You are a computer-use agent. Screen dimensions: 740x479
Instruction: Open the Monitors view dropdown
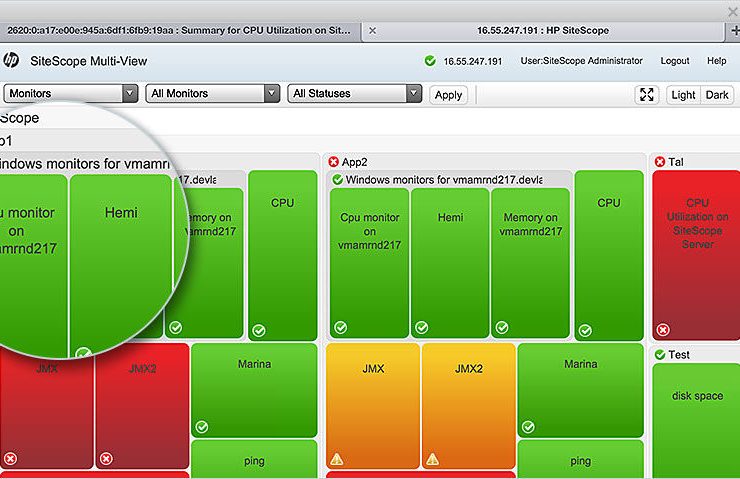tap(71, 94)
